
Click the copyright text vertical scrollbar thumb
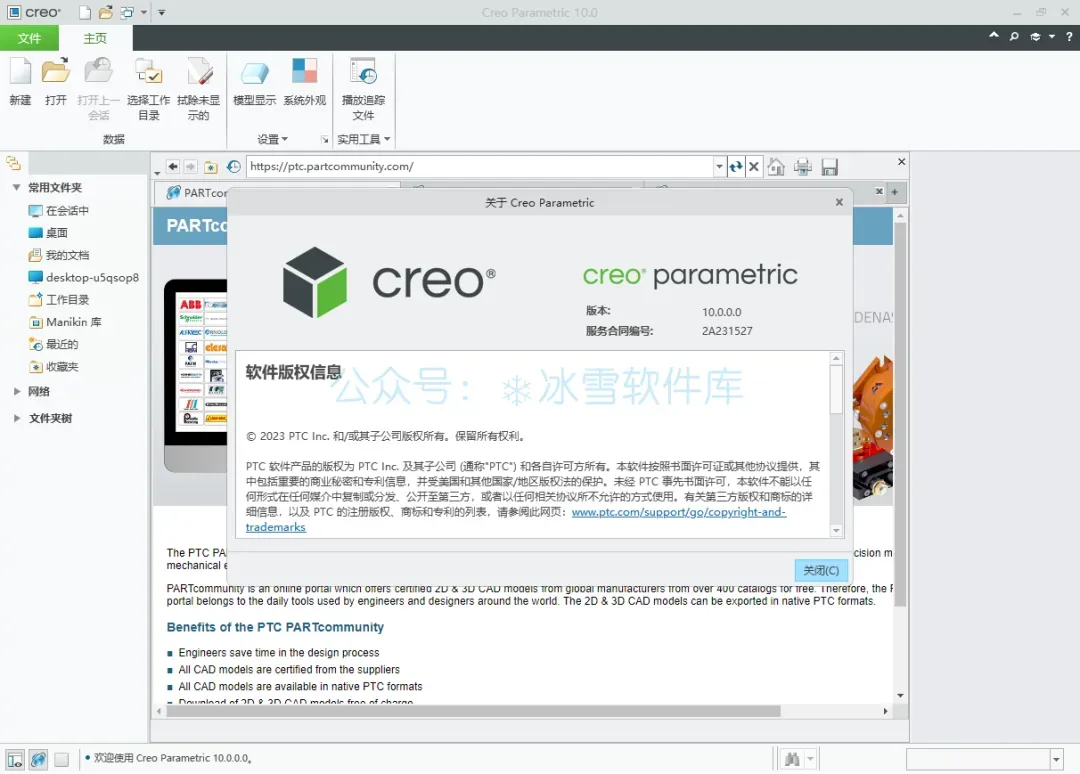point(836,389)
